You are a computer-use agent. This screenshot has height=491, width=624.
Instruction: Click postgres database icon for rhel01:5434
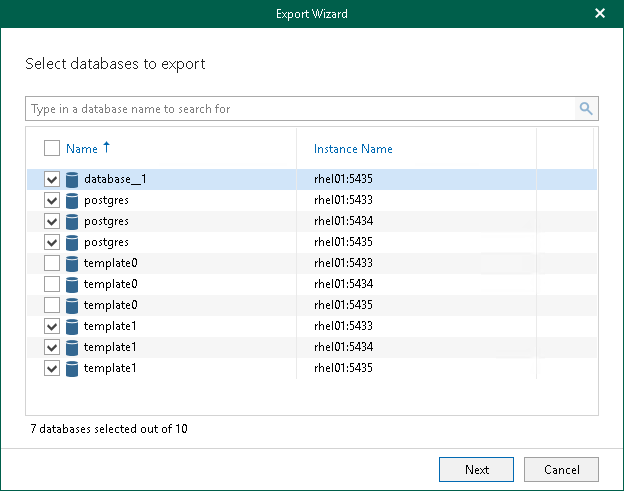pos(72,221)
